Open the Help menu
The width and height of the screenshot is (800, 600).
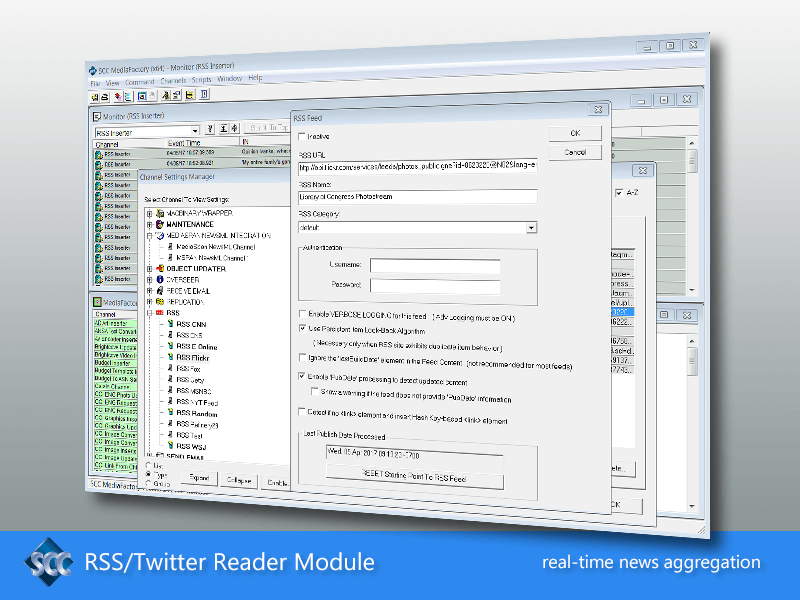[x=255, y=78]
